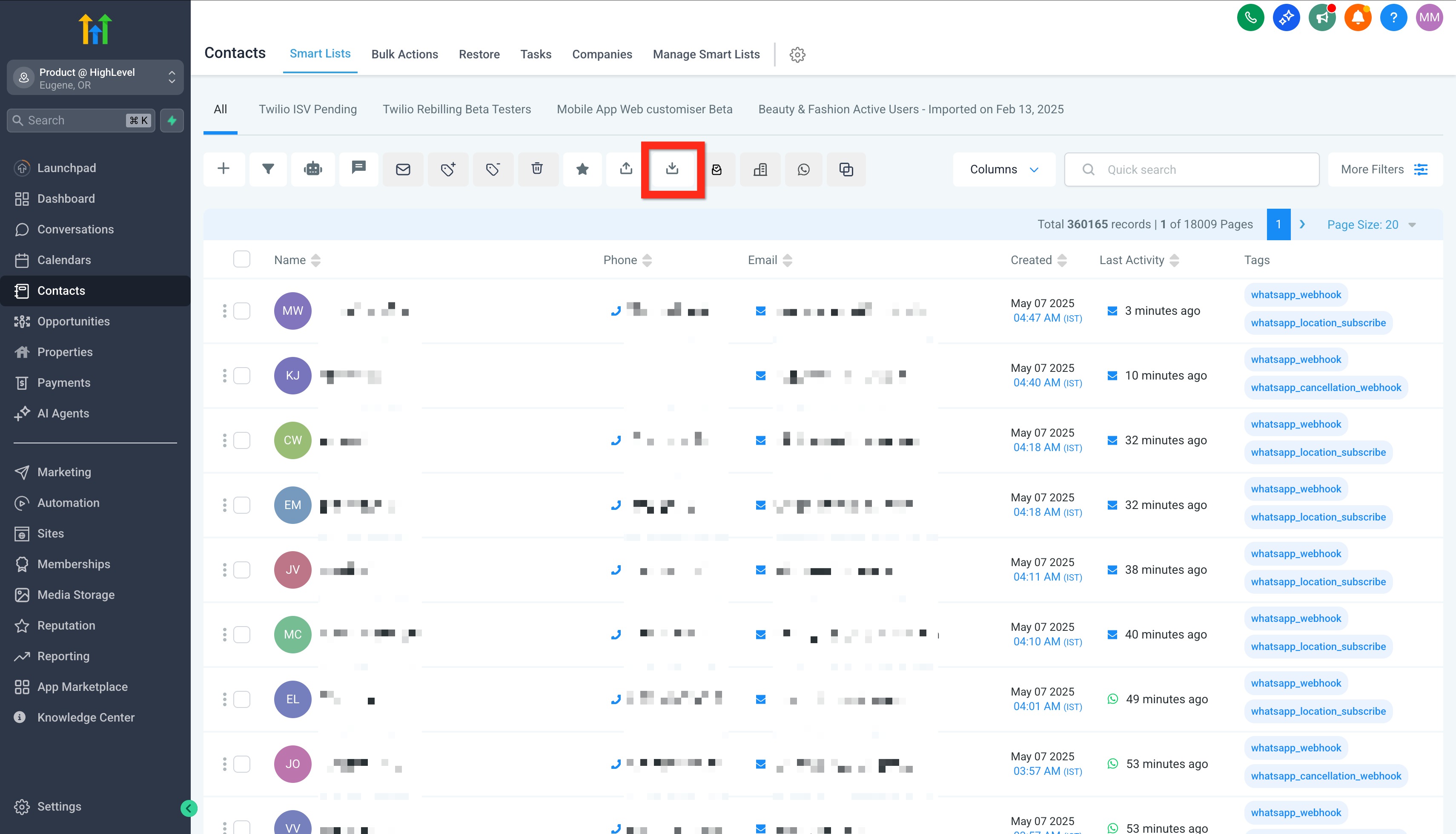Viewport: 1456px width, 834px height.
Task: Click the export contacts upload icon
Action: pos(626,169)
